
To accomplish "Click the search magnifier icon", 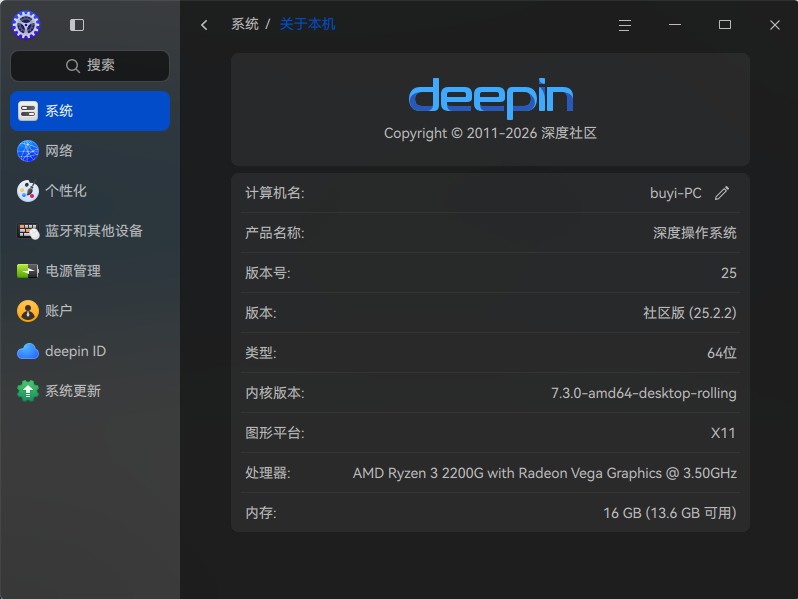I will (x=73, y=66).
